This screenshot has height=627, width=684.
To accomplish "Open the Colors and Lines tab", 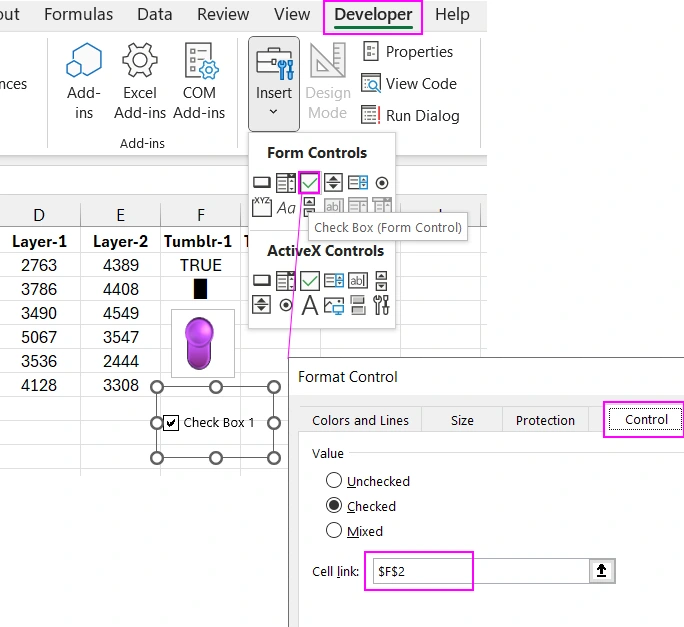I will pyautogui.click(x=360, y=420).
